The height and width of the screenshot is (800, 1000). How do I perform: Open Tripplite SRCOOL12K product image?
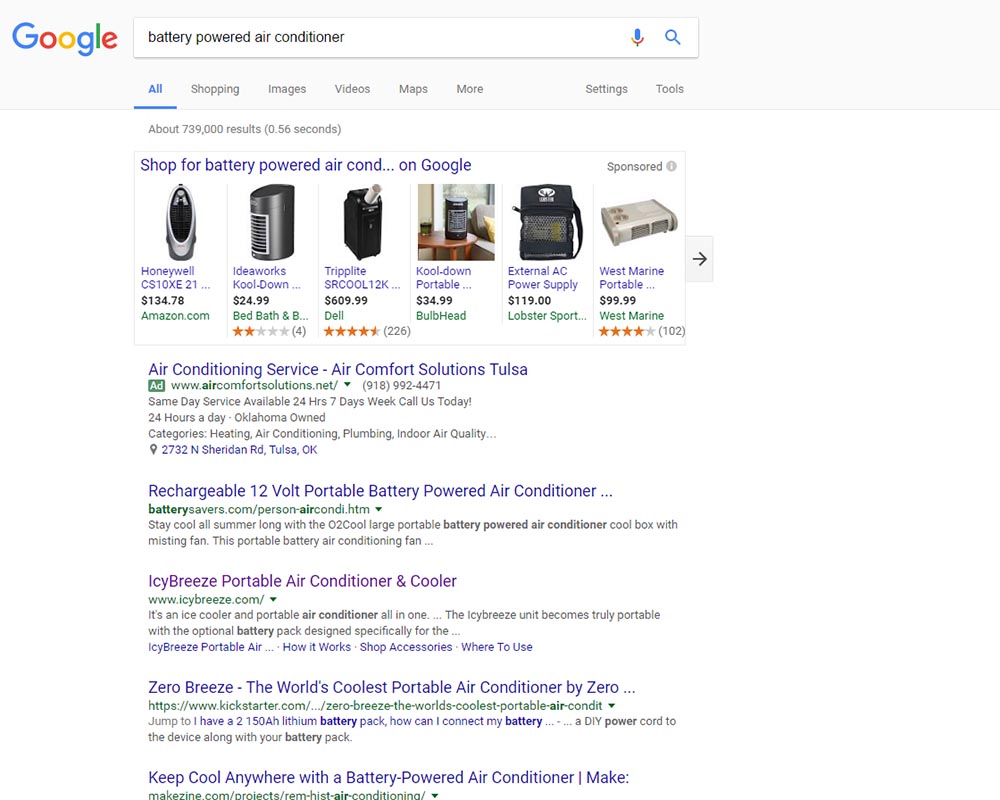[x=364, y=222]
